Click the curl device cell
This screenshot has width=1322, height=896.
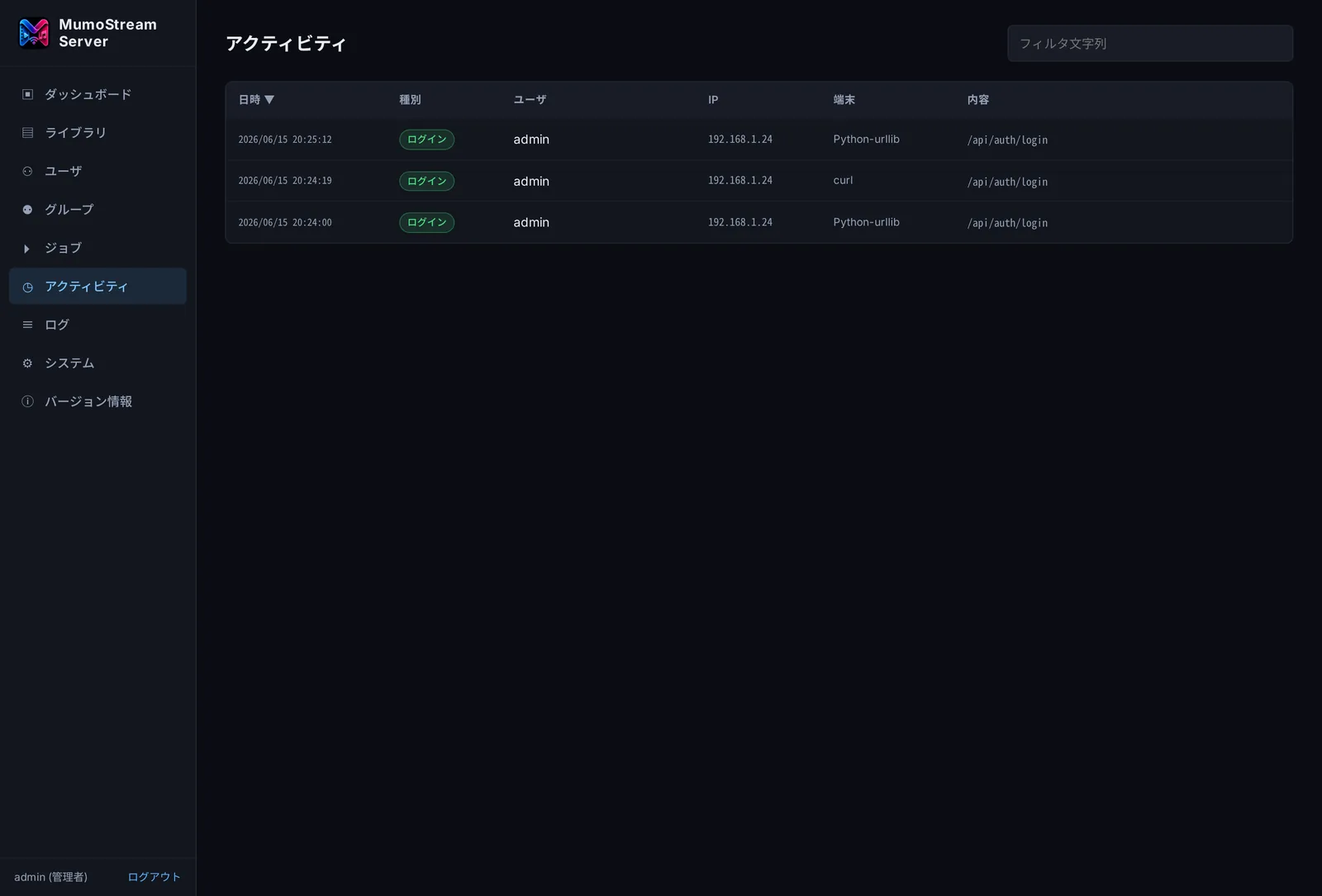tap(843, 181)
